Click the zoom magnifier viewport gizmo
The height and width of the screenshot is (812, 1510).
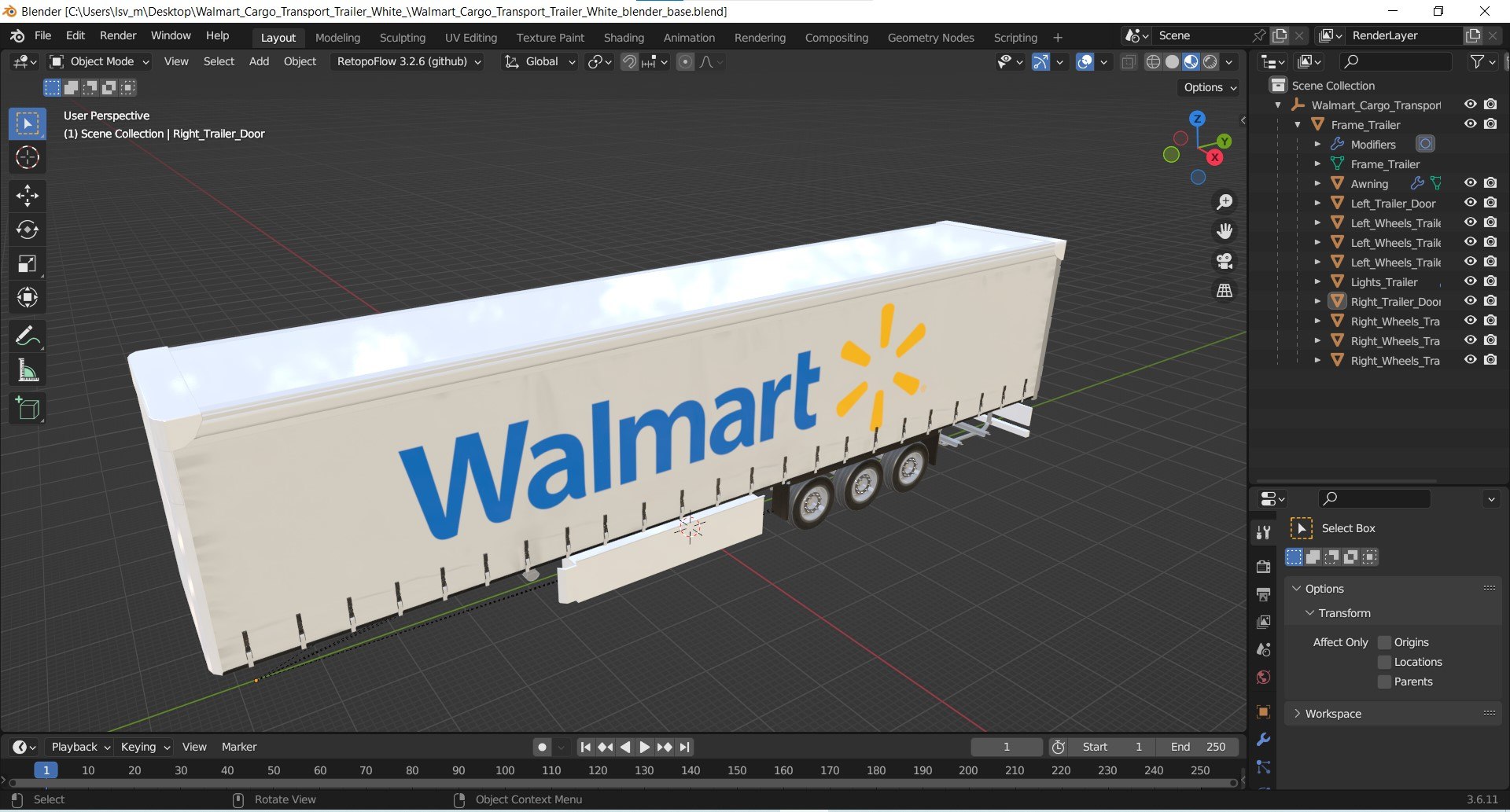tap(1225, 203)
